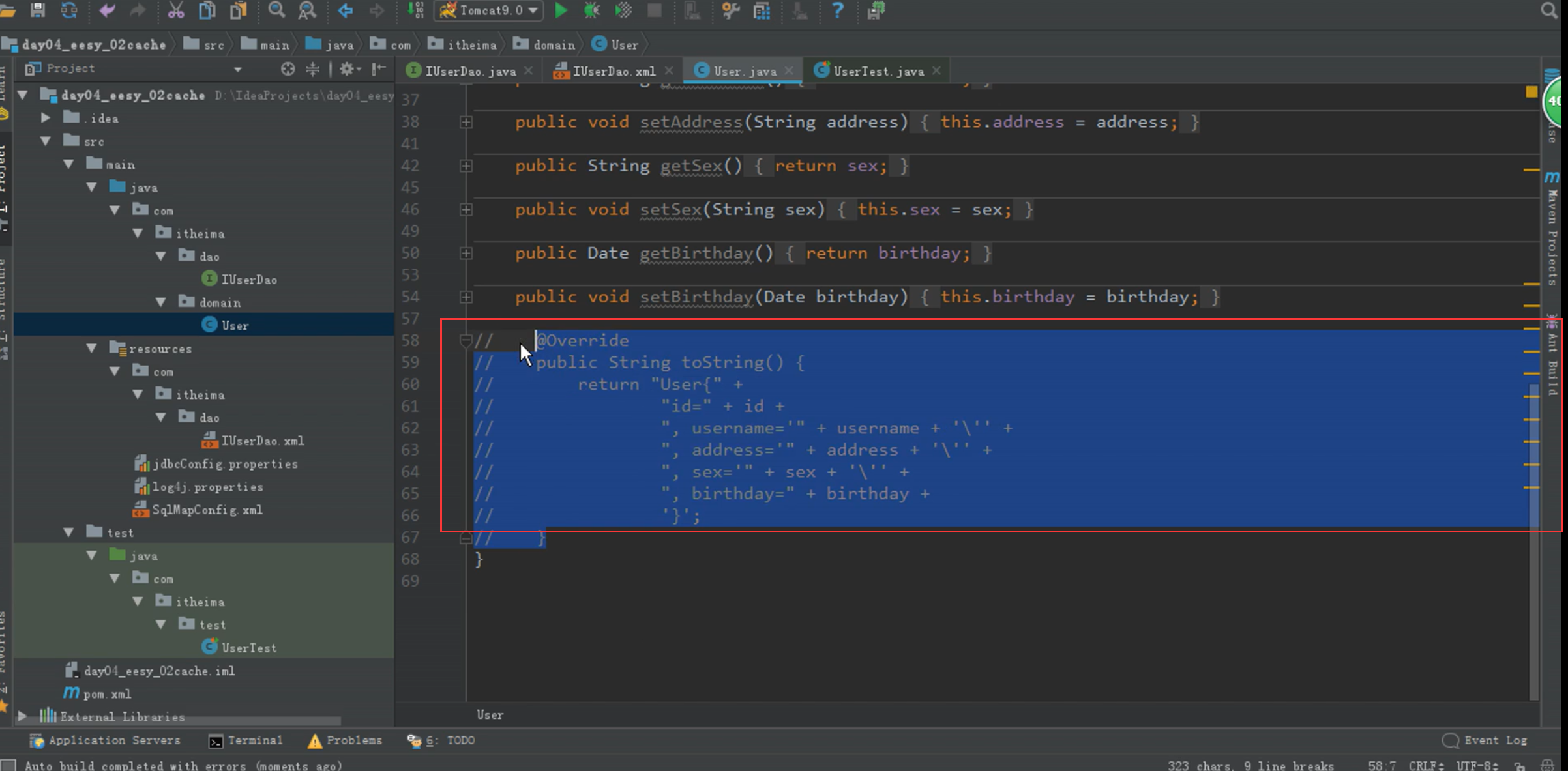Click the Debug bug icon
1568x771 pixels.
point(592,10)
